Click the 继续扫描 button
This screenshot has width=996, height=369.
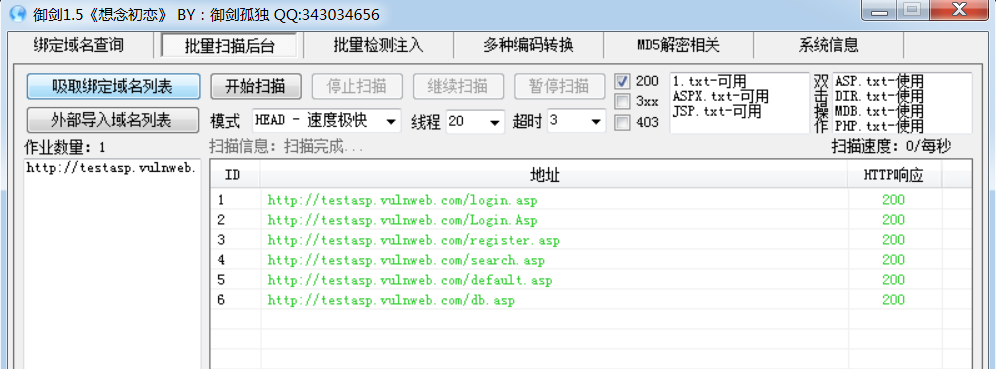point(458,86)
